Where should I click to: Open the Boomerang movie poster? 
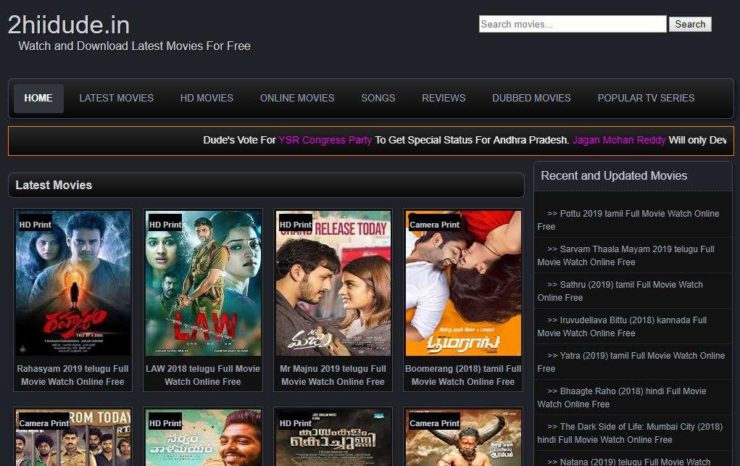(463, 283)
